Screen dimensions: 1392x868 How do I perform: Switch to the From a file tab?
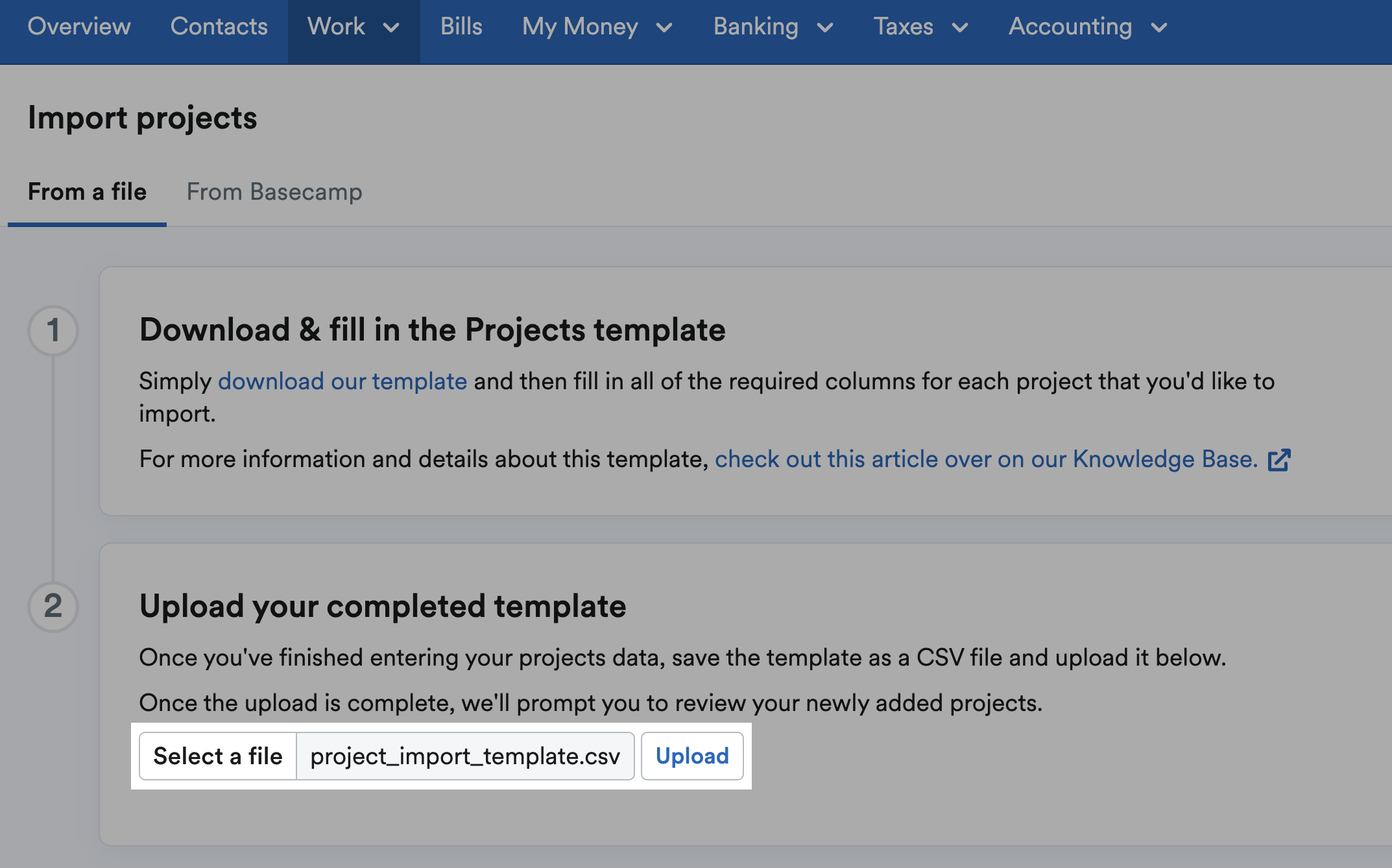87,192
